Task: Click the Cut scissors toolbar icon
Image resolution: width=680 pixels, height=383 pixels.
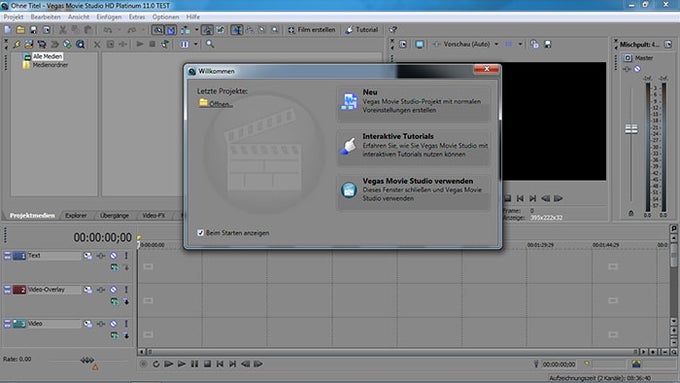Action: click(63, 29)
